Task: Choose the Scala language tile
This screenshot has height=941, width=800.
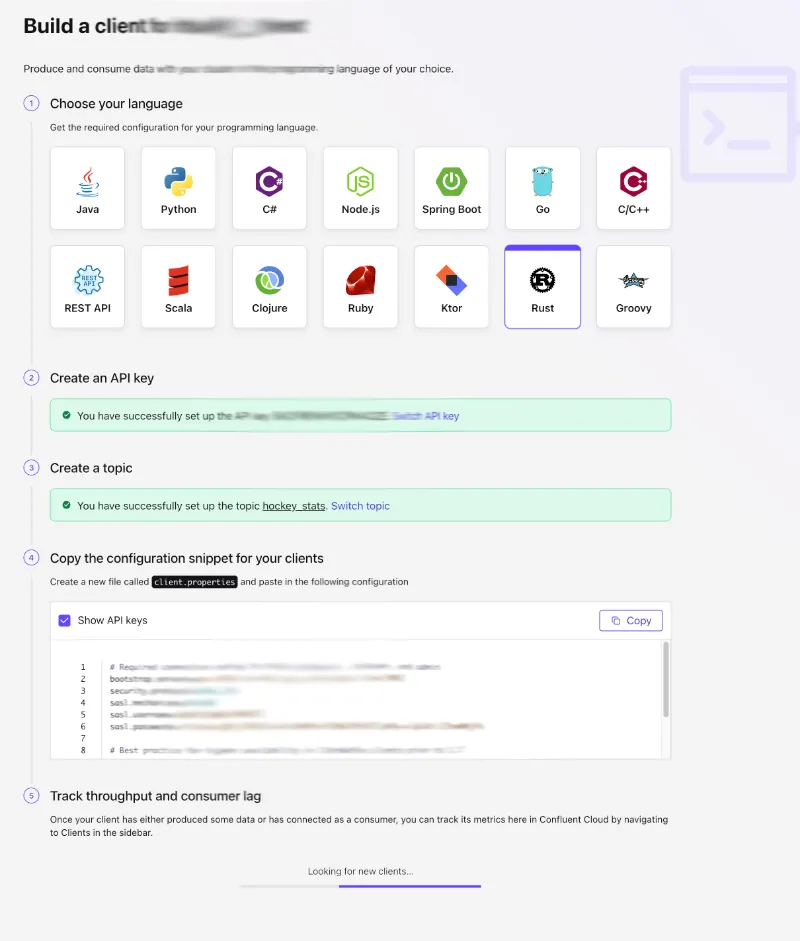Action: click(x=178, y=287)
